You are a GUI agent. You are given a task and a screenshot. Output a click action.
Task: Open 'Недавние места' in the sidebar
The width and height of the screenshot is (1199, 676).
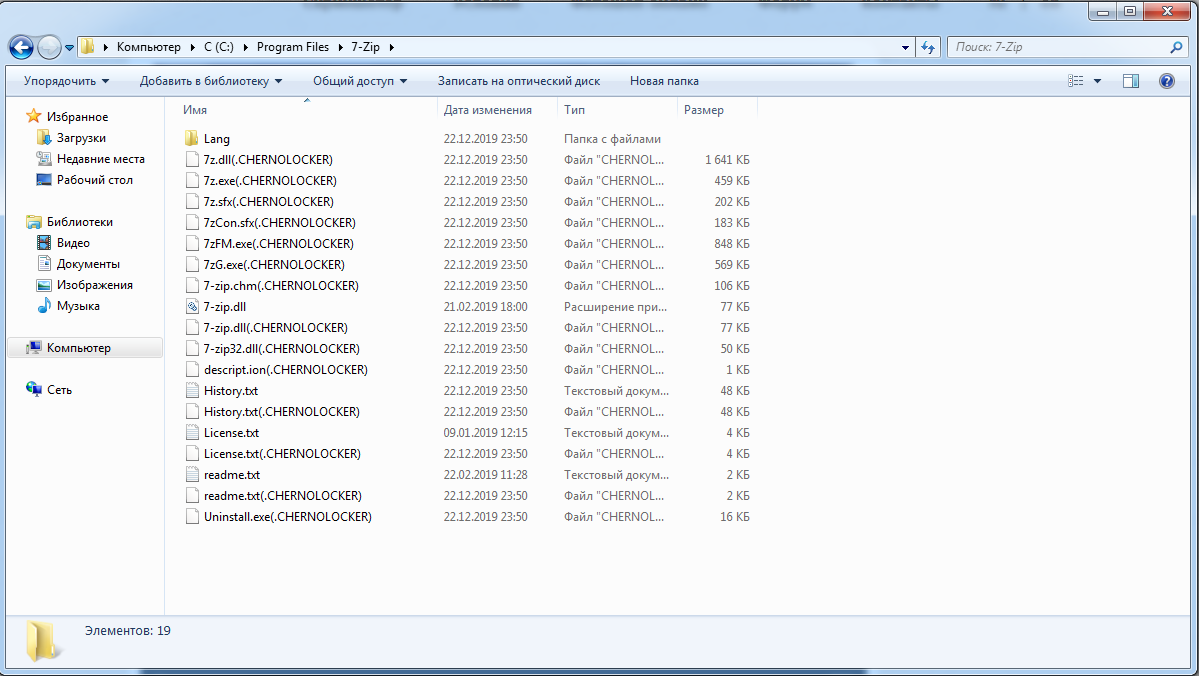(x=100, y=159)
